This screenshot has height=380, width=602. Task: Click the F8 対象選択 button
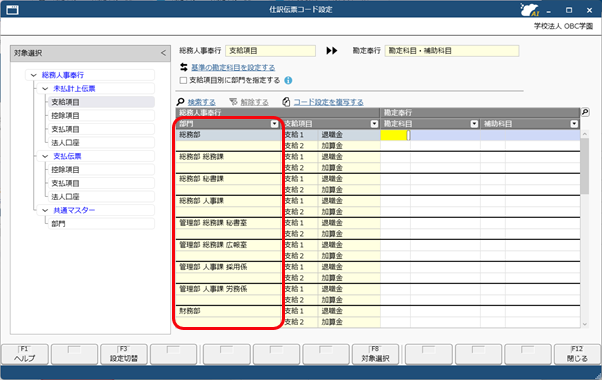tap(375, 354)
